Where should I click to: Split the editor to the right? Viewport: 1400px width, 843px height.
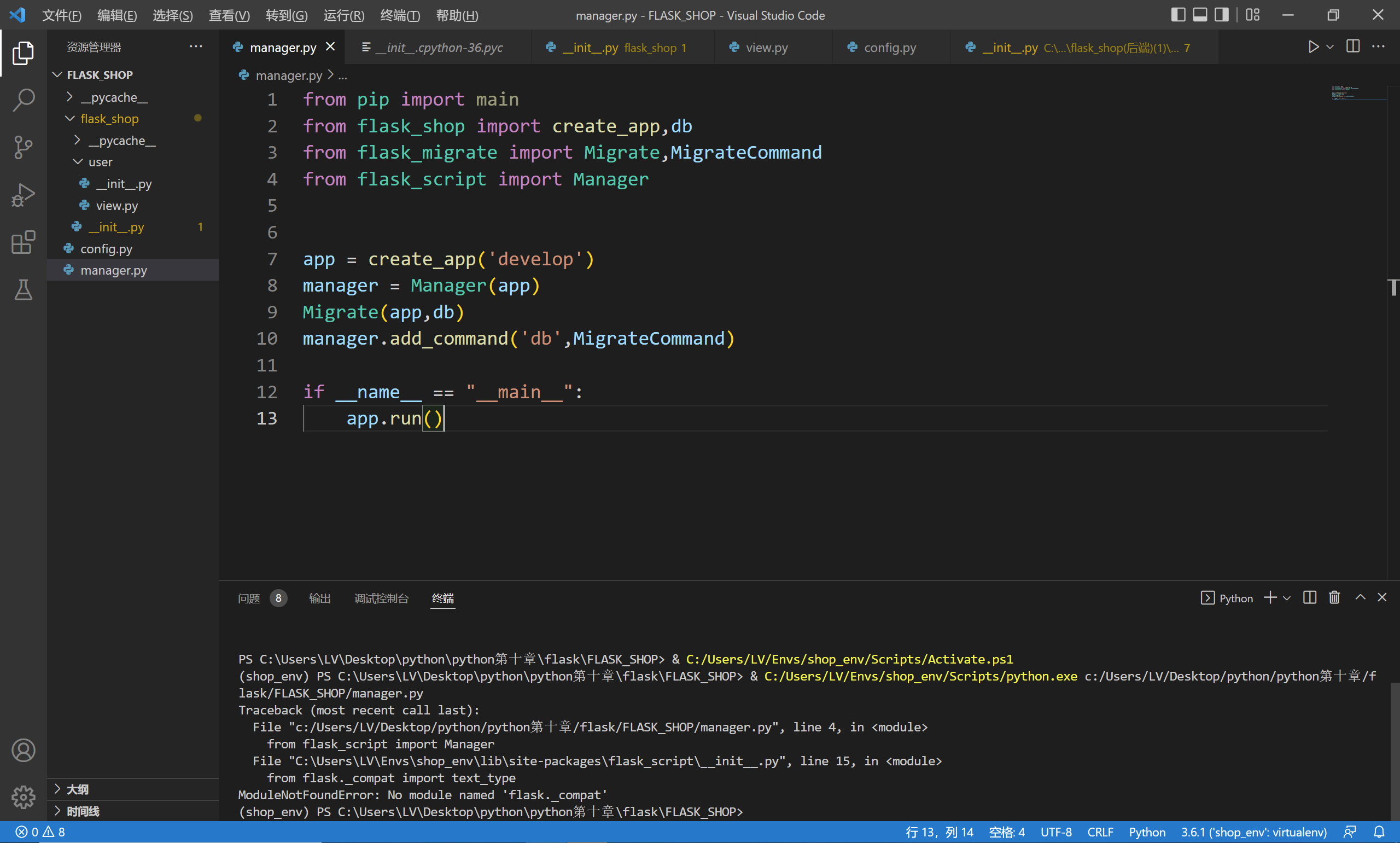1353,46
